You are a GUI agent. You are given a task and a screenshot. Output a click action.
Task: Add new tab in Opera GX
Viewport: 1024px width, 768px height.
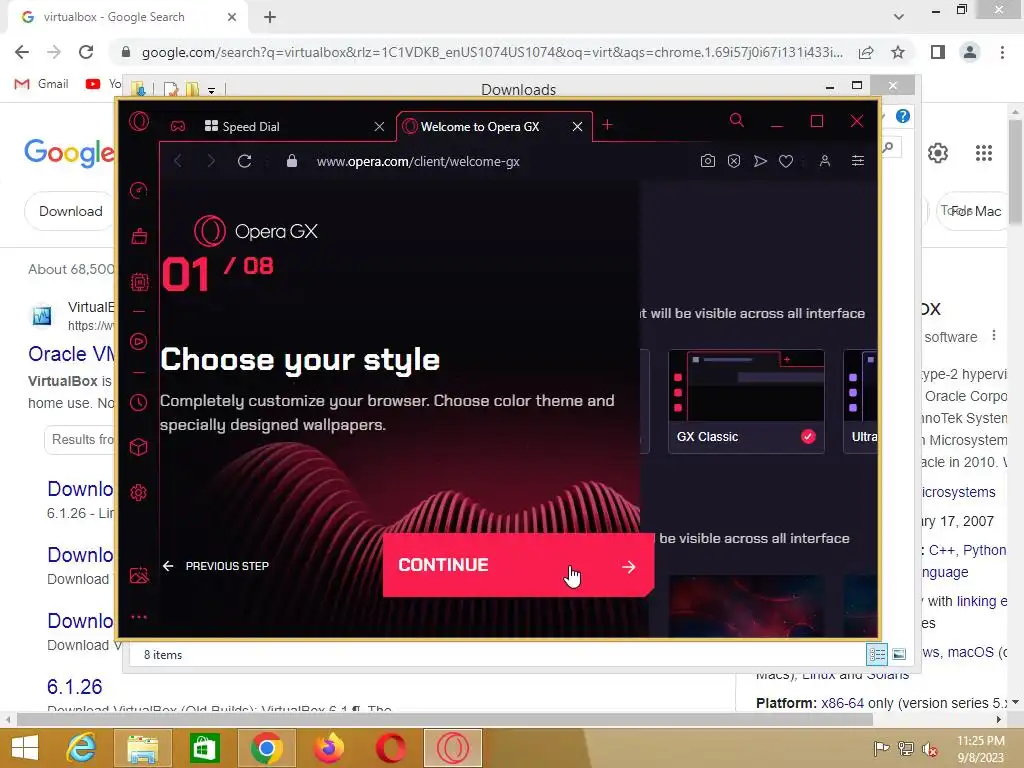(607, 125)
